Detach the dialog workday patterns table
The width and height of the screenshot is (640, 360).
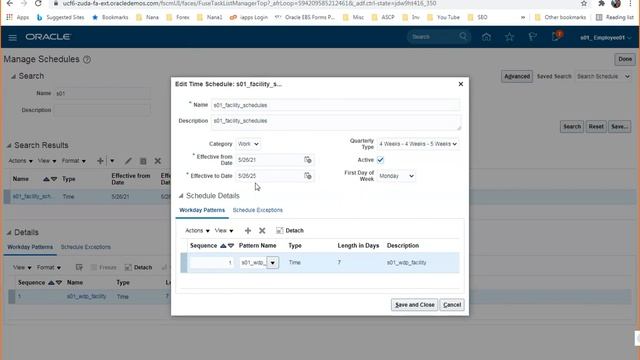[290, 231]
